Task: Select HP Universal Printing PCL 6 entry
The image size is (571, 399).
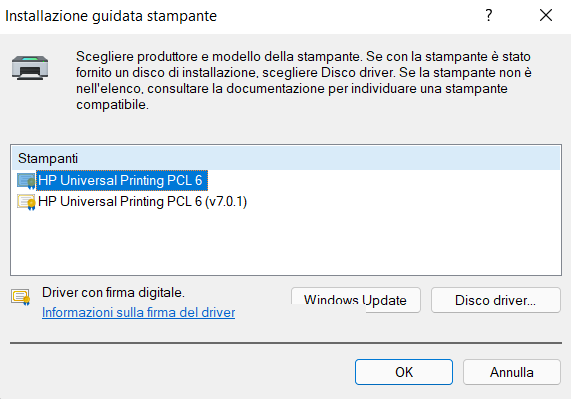Action: pos(120,180)
